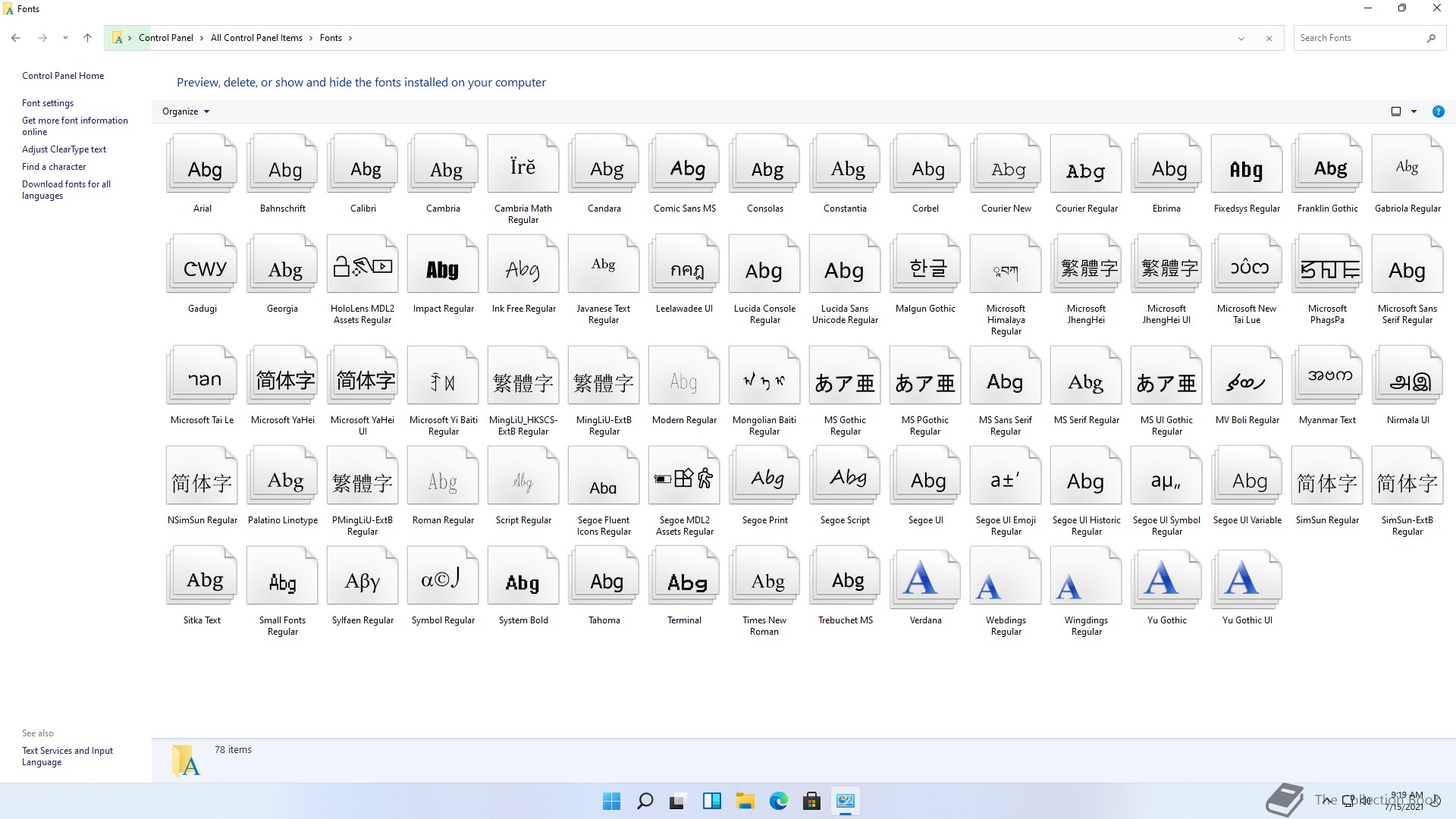Expand the view options dropdown arrow
Viewport: 1456px width, 819px height.
point(1414,111)
